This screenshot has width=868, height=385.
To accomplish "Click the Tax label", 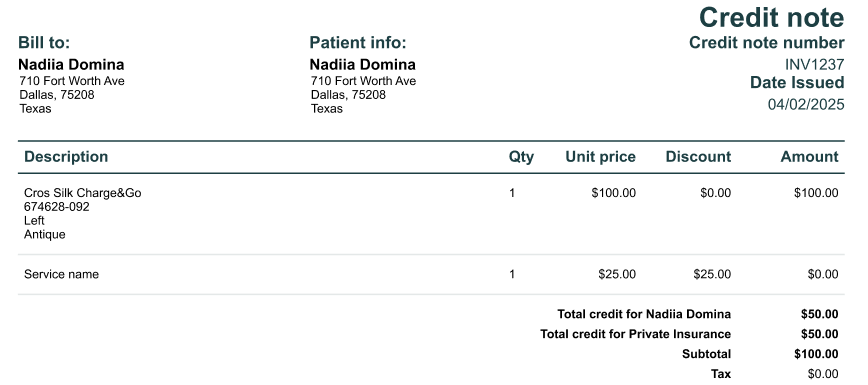I will [x=721, y=374].
